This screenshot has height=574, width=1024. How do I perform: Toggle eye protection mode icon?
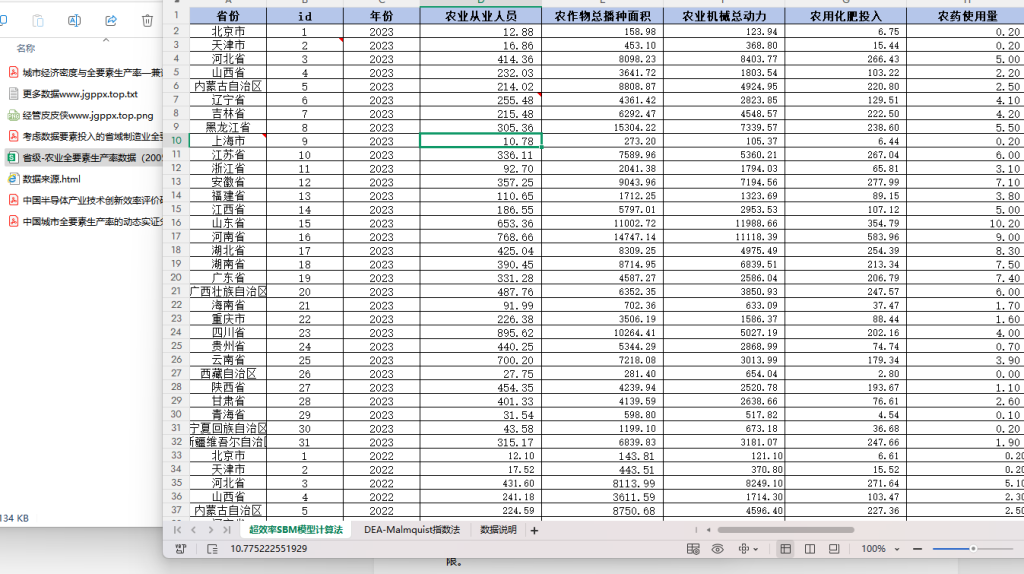pos(718,549)
